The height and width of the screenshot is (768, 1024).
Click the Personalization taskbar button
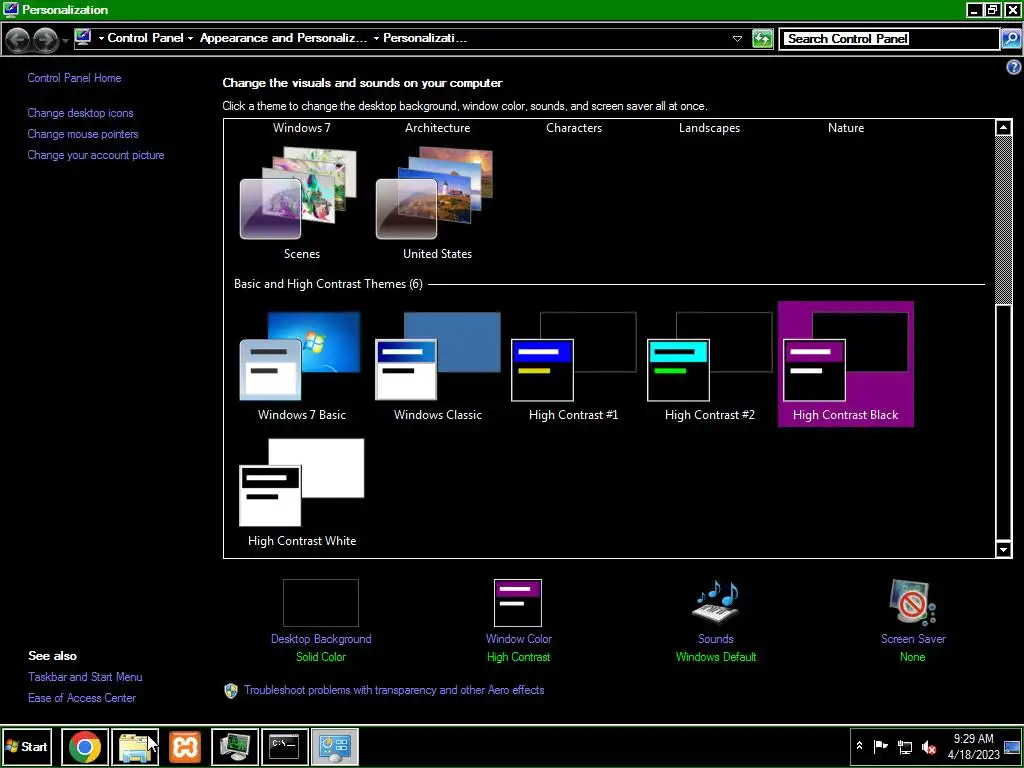[335, 746]
